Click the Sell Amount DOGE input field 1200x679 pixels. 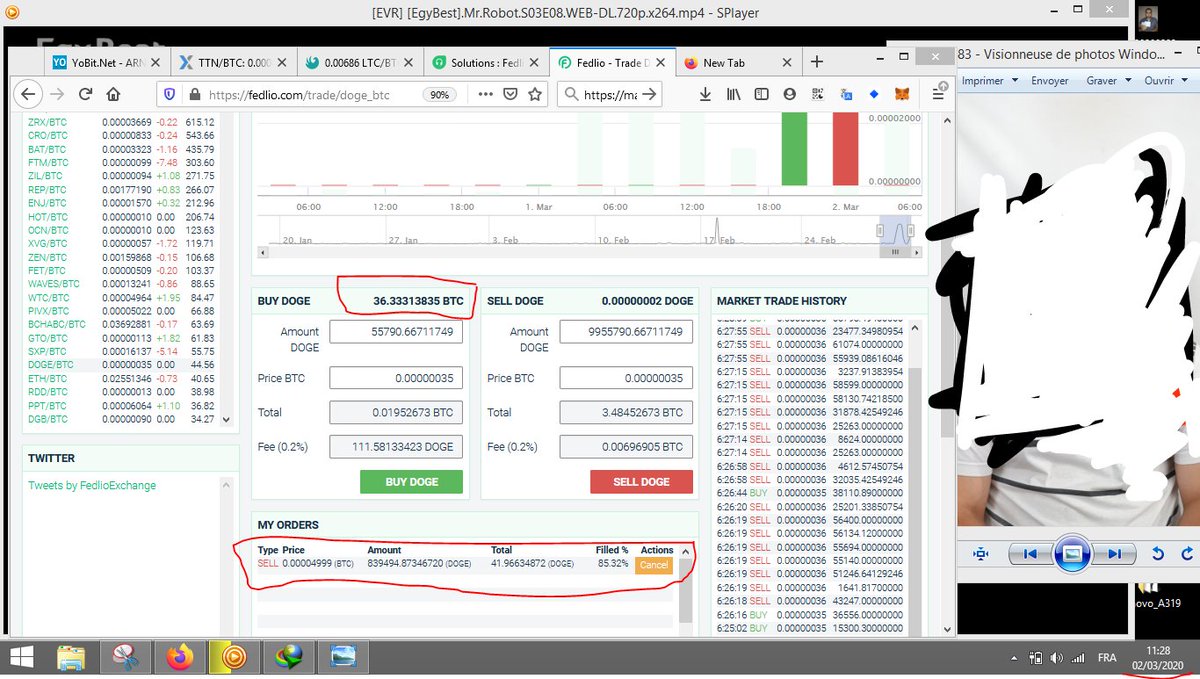626,332
